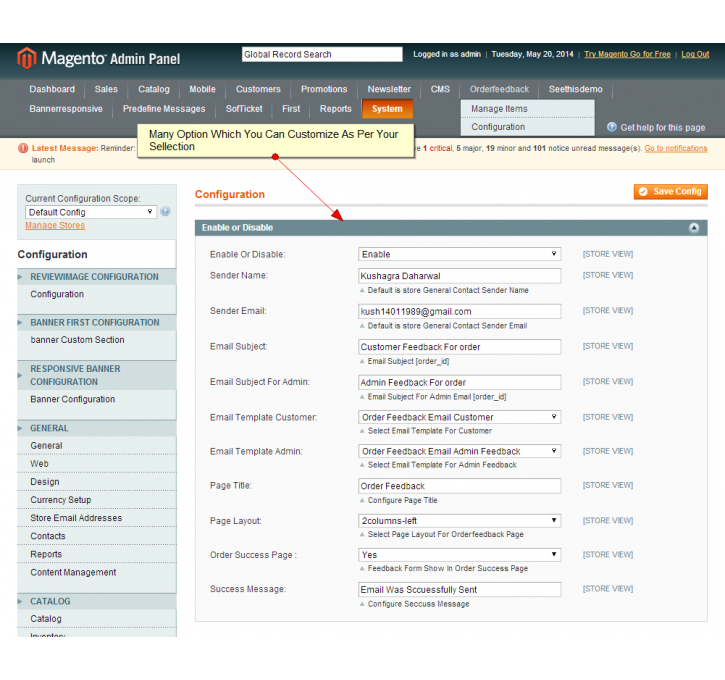Expand the GENERAL sidebar section
725x680 pixels.
click(x=97, y=429)
